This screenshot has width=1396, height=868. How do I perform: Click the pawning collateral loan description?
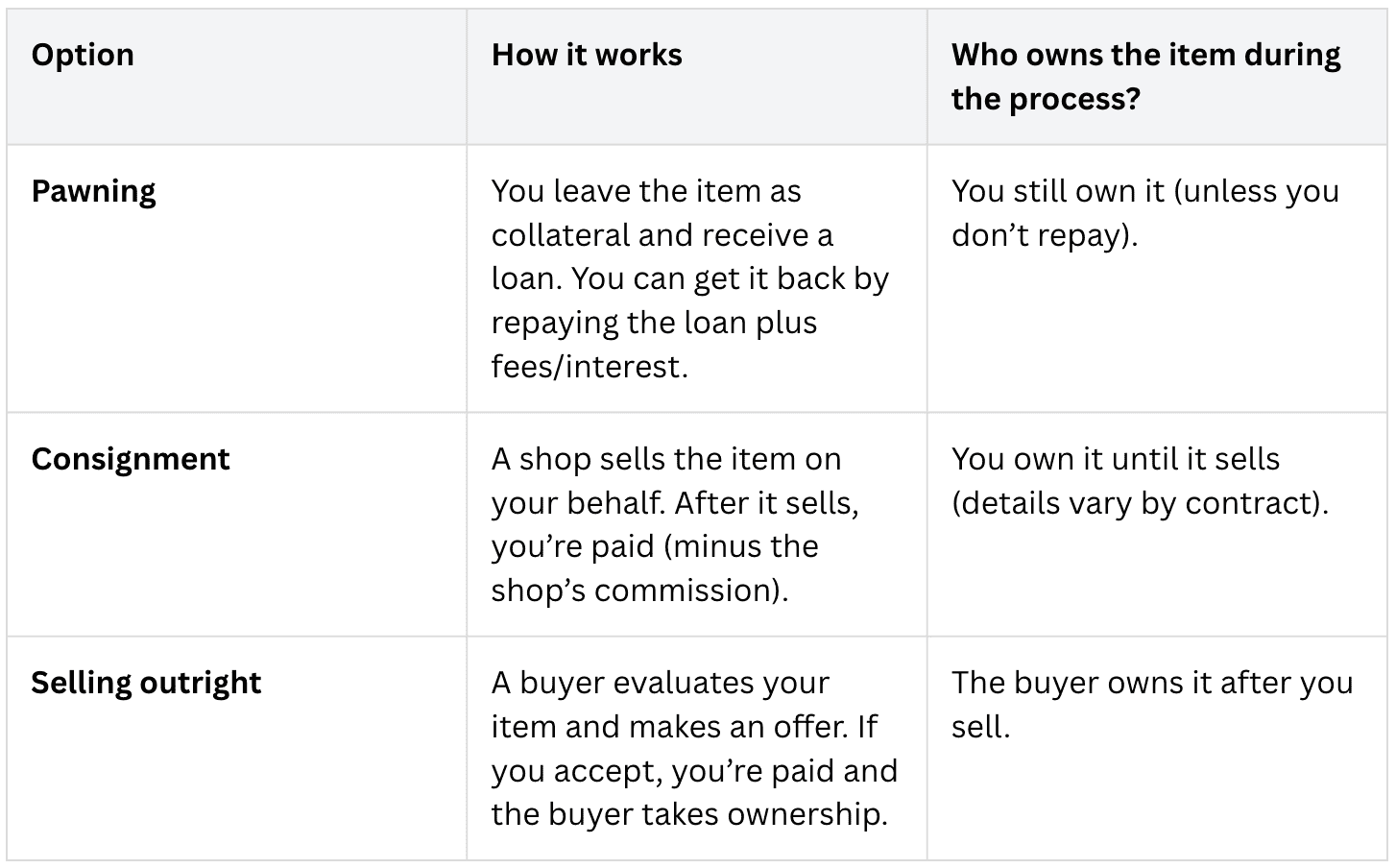[689, 278]
